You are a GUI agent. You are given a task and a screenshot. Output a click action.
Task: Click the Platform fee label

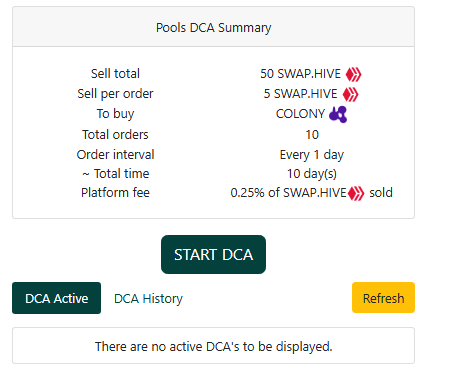click(x=115, y=193)
